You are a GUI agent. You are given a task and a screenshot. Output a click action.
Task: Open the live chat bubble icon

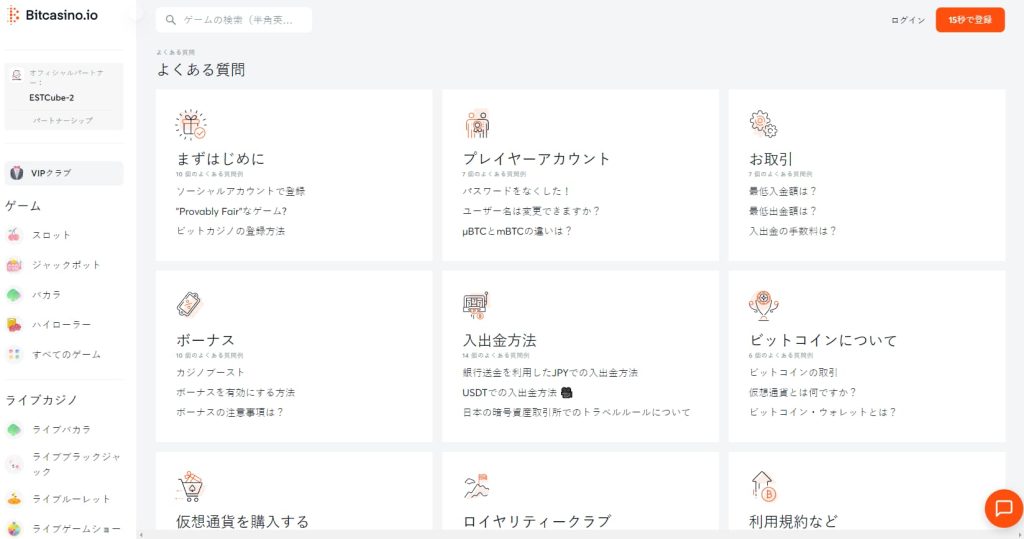(1002, 508)
